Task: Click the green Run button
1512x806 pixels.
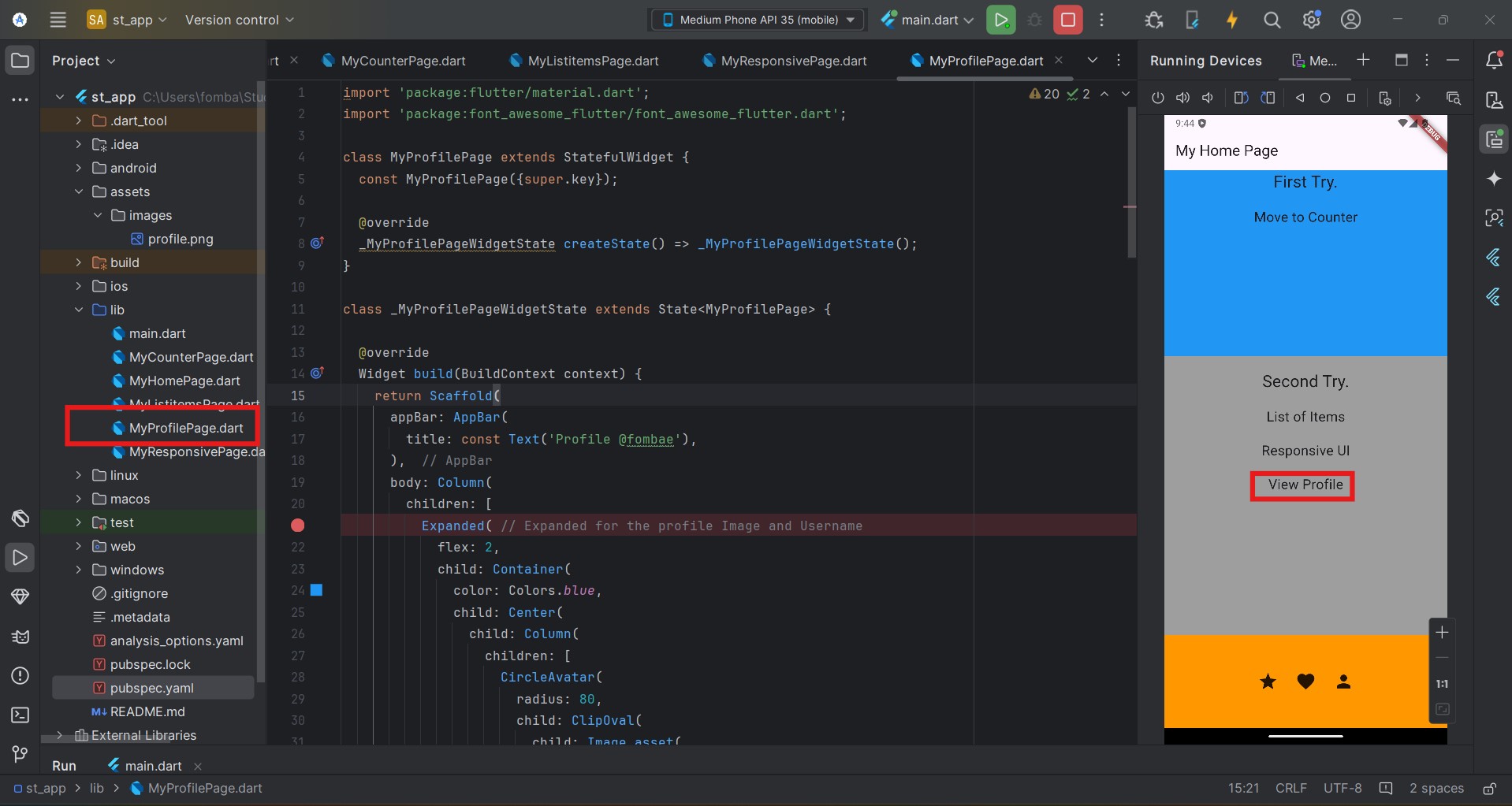Action: tap(1000, 20)
